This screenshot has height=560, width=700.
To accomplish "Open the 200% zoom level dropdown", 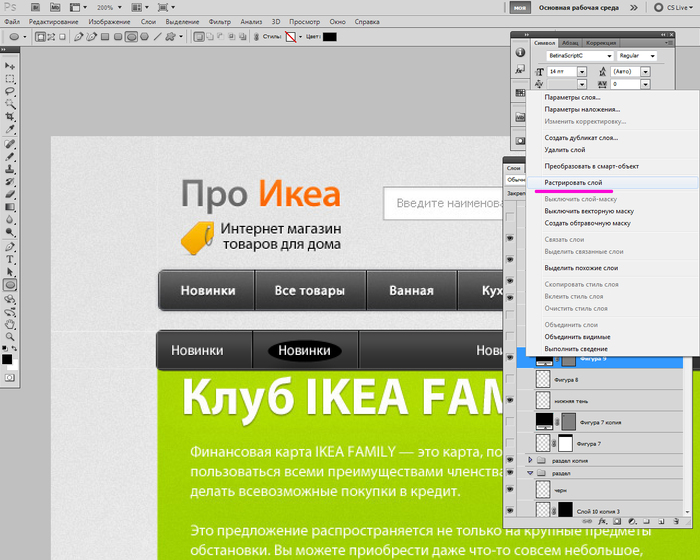I will 119,8.
